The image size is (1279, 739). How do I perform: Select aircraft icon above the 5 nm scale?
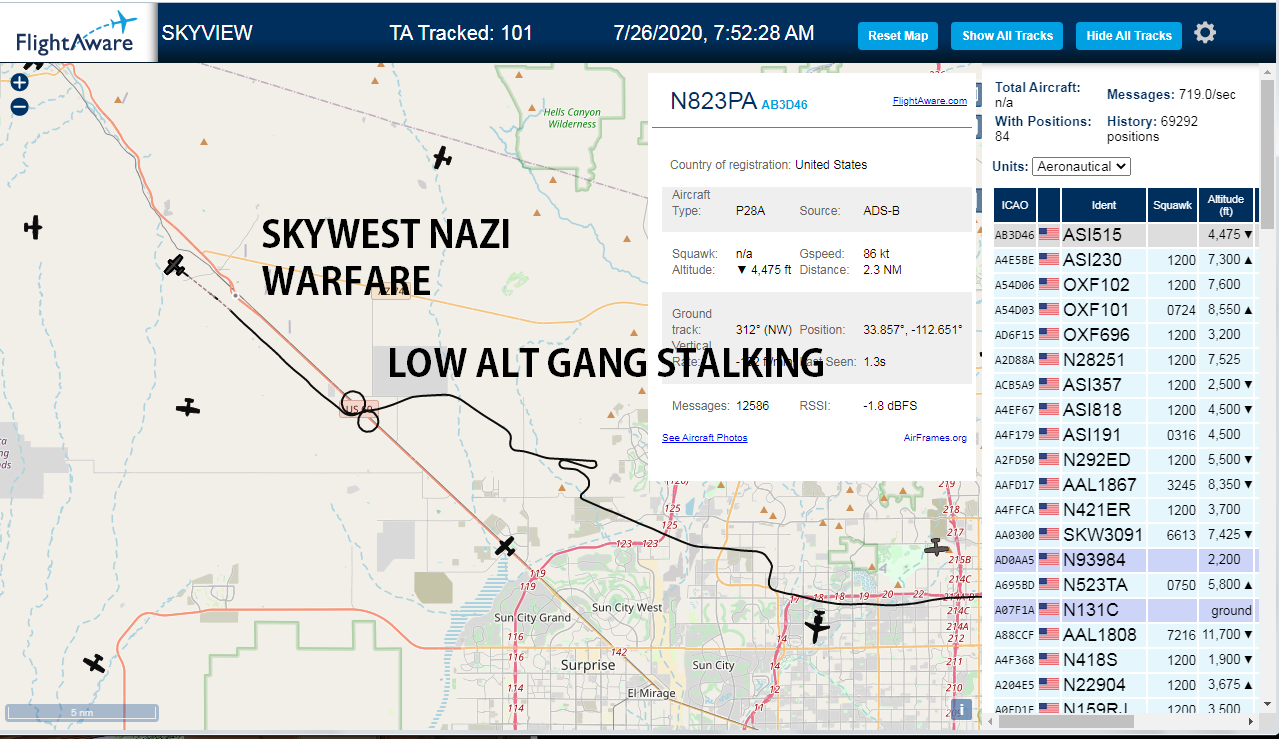[x=94, y=663]
